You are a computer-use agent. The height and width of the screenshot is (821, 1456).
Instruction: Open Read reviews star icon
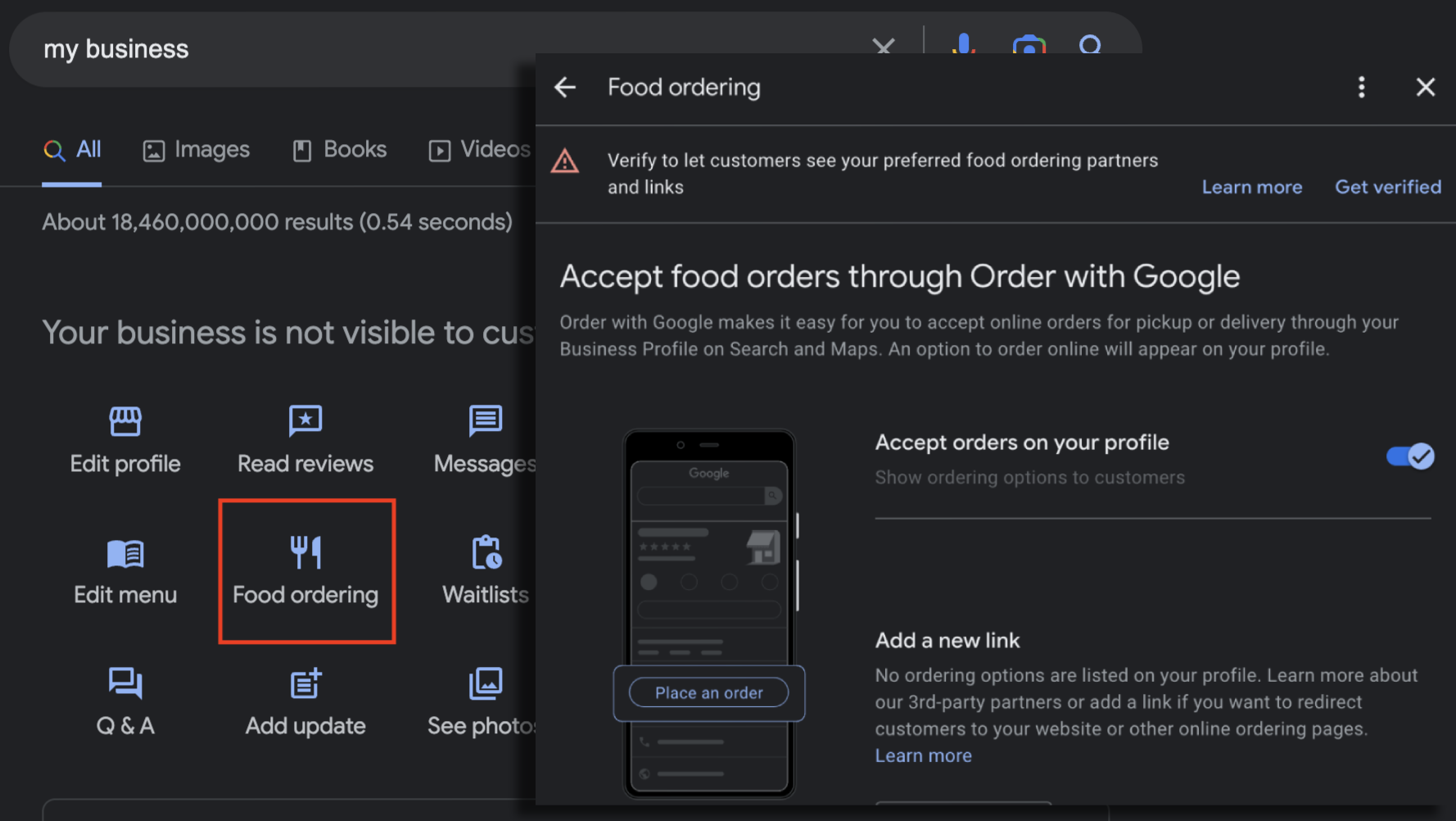[305, 421]
